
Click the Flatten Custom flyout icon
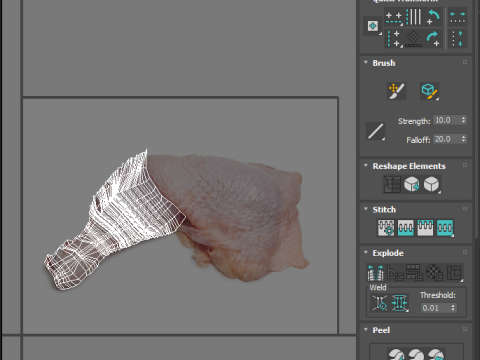point(455,272)
